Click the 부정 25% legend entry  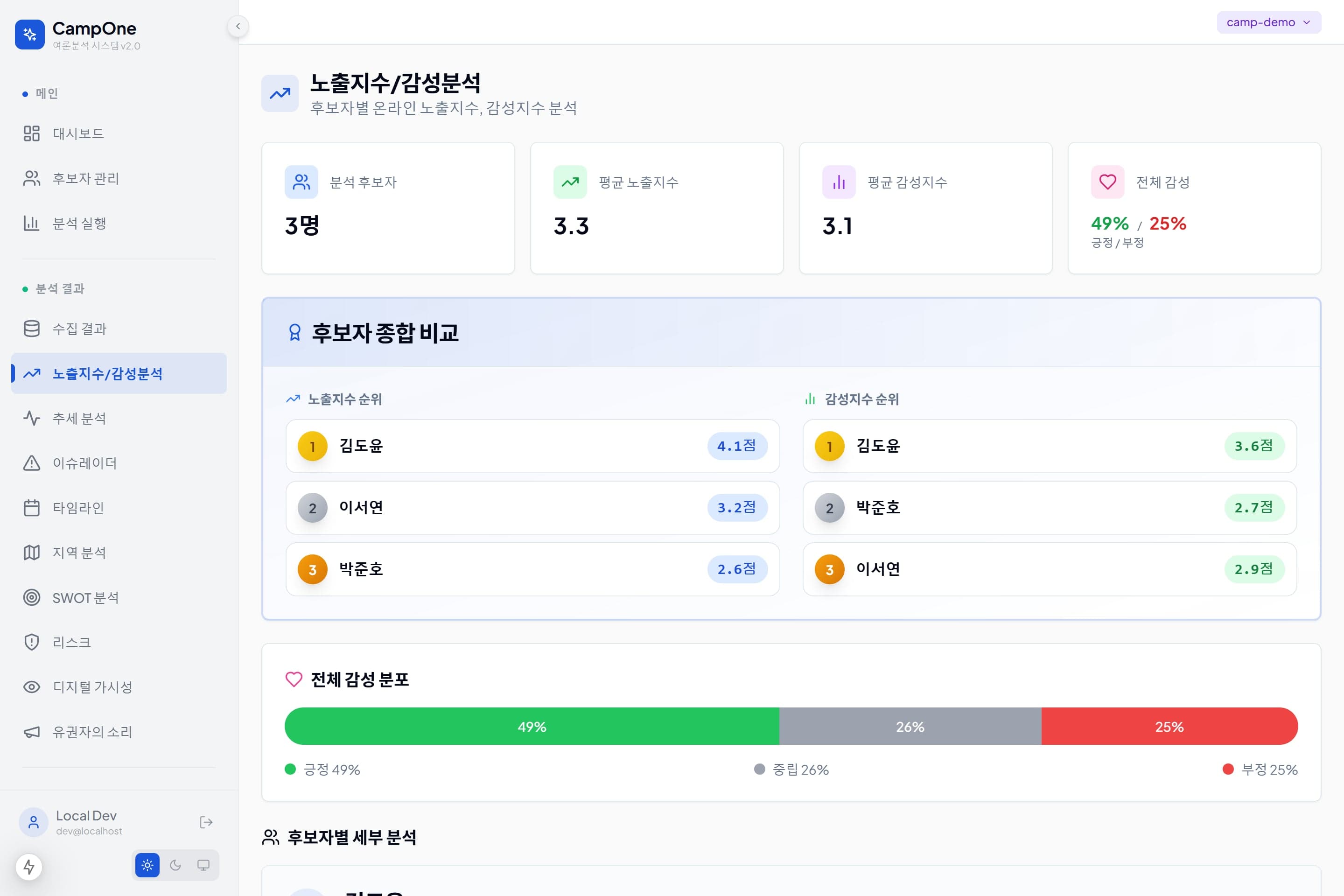[x=1260, y=770]
